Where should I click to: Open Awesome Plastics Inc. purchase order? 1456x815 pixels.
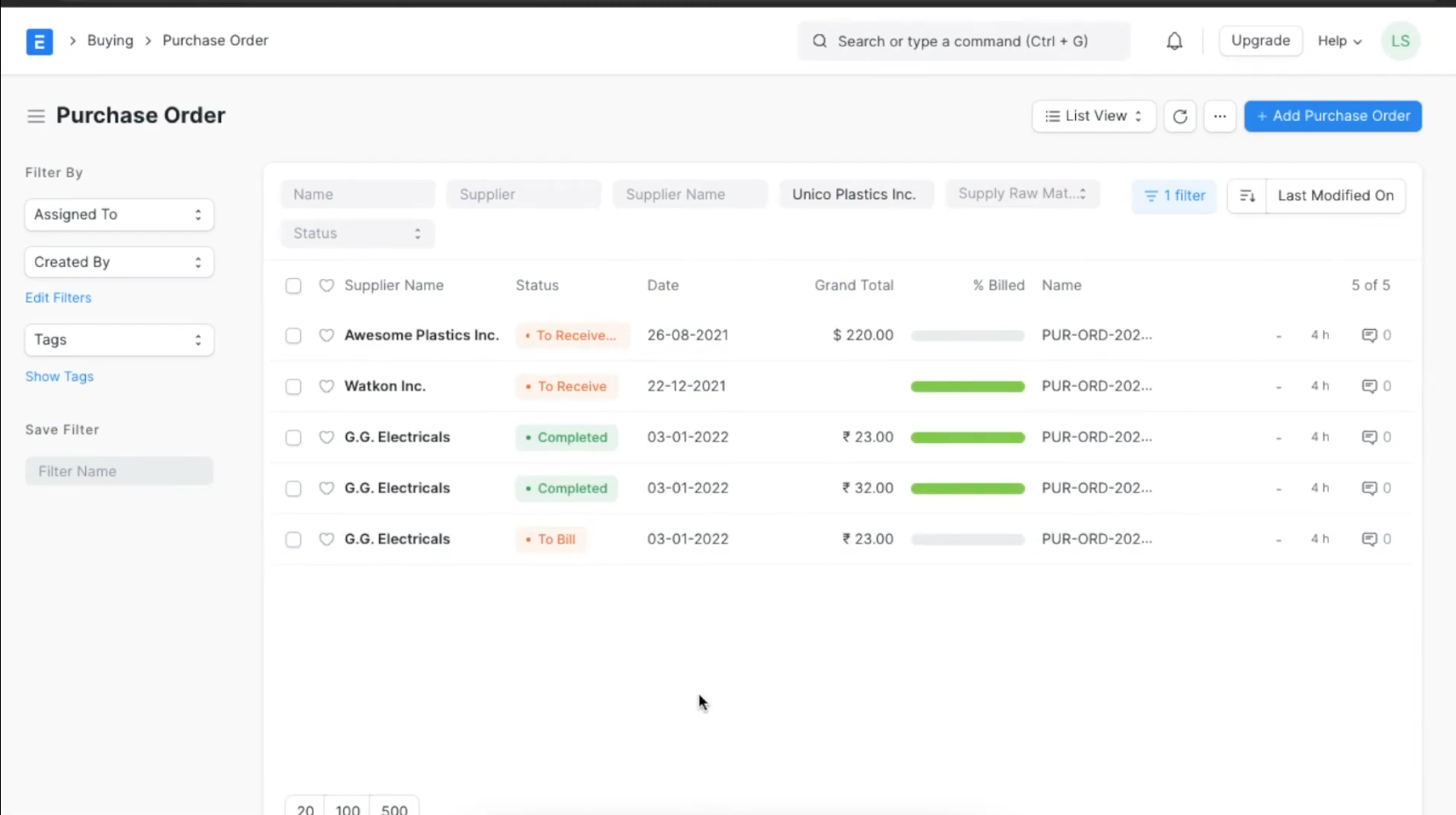(421, 335)
